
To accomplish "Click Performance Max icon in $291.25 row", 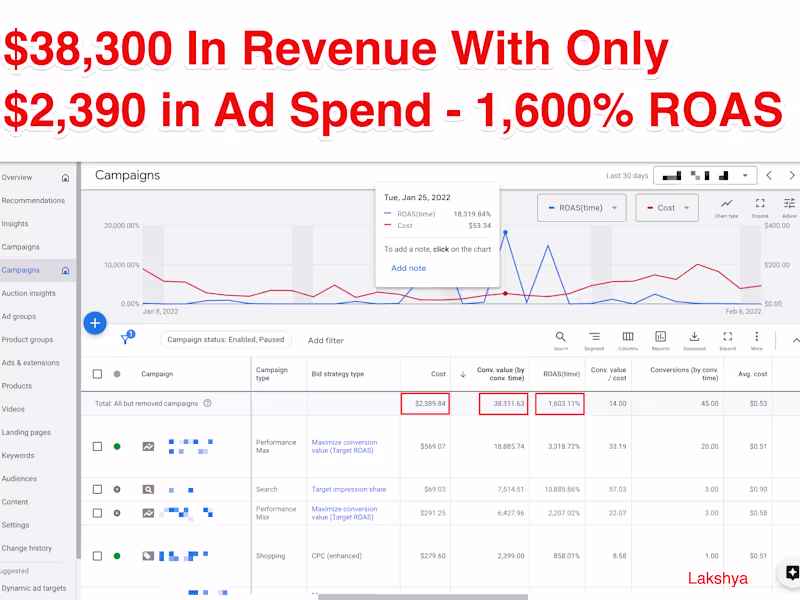I will pos(148,513).
